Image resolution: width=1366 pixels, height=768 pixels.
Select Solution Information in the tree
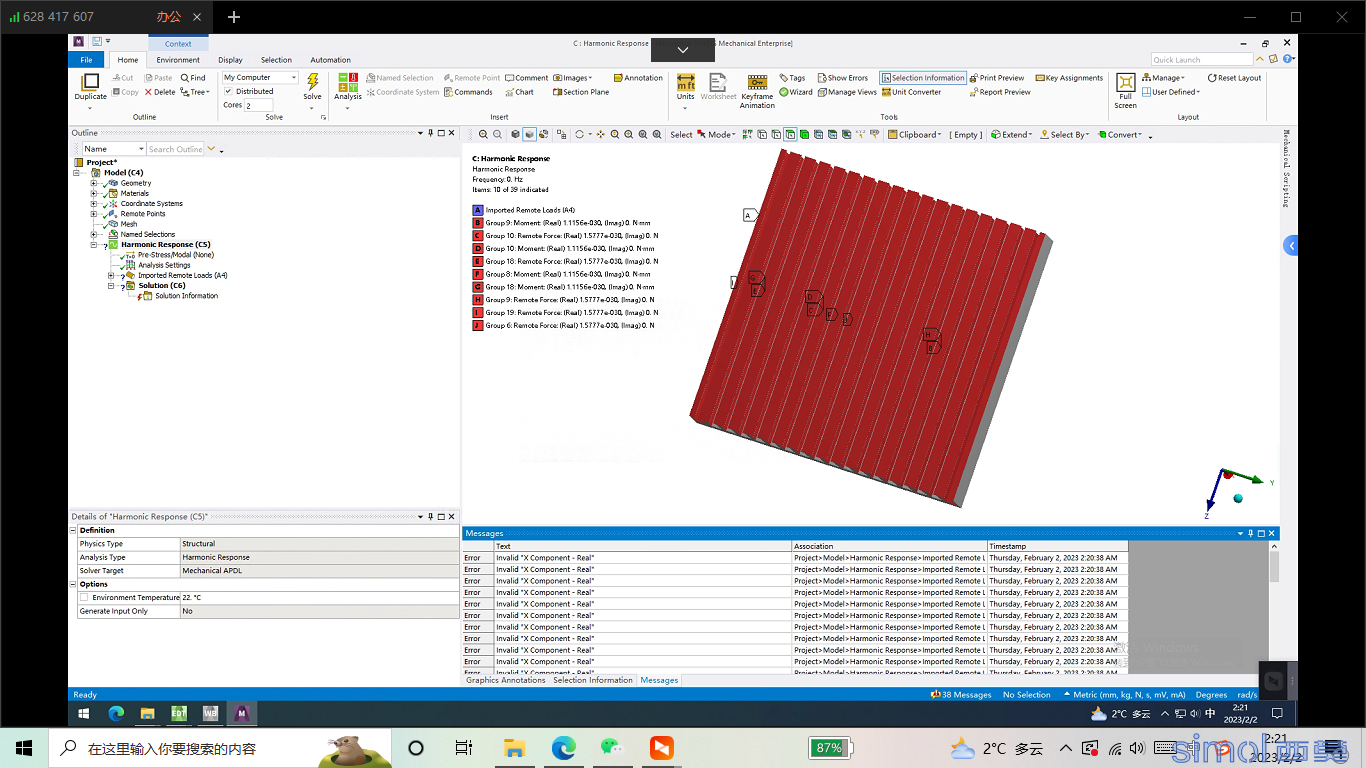[x=186, y=296]
